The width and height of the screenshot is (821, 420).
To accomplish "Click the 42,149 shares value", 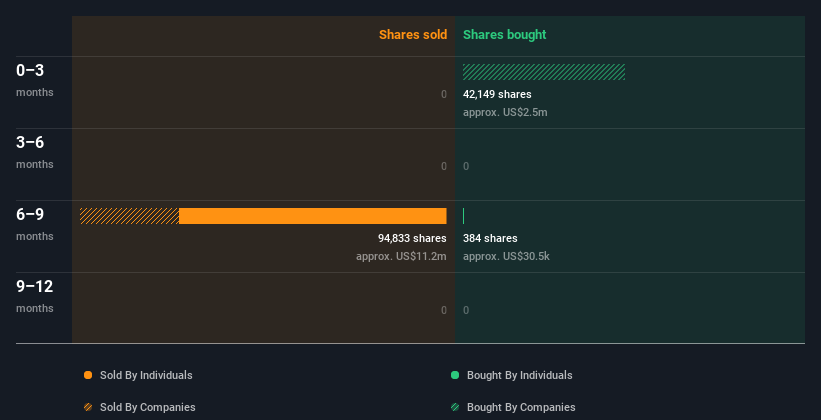I will coord(497,94).
